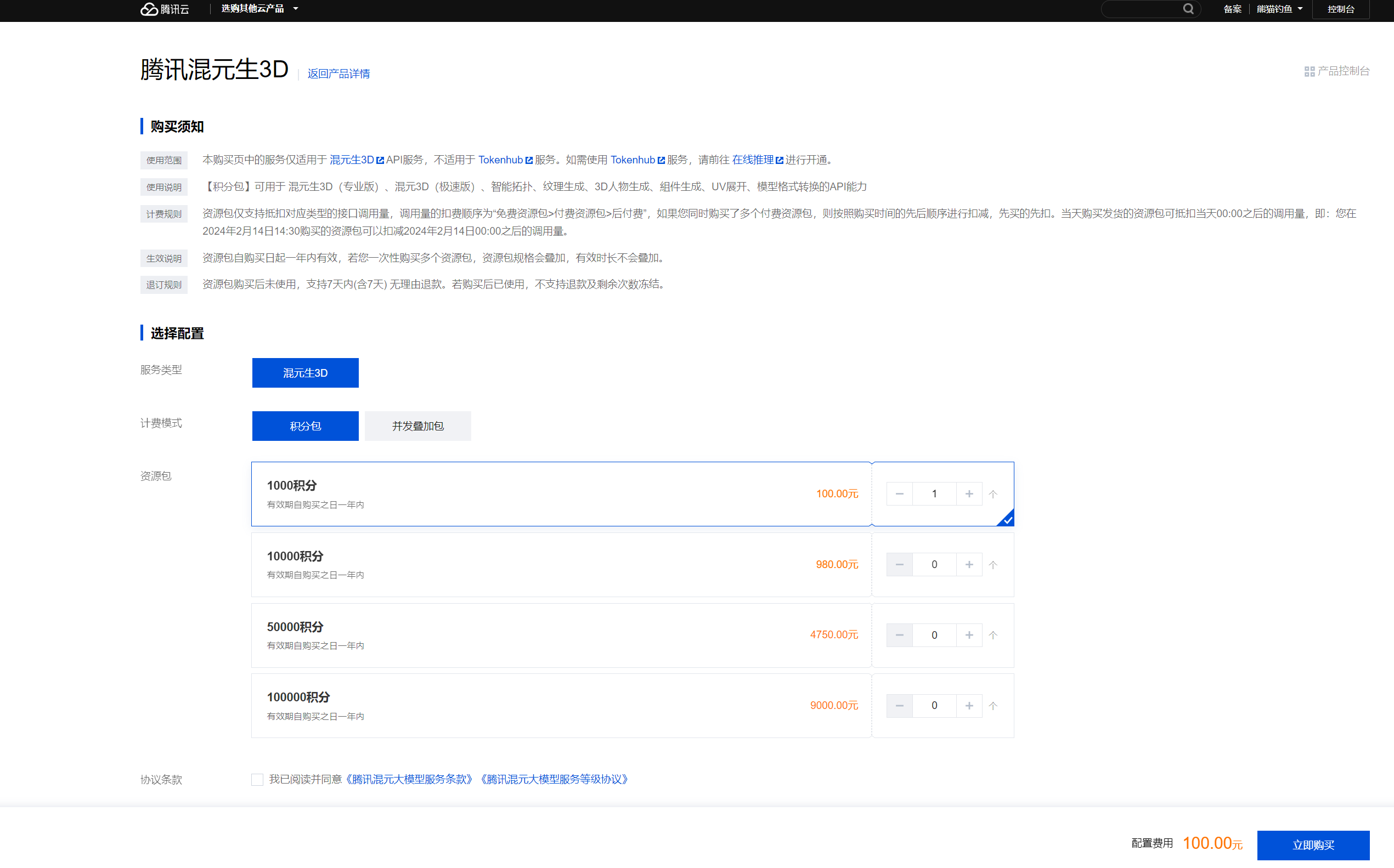Go back via 返回产品详情 link
The image size is (1394, 868).
338,73
